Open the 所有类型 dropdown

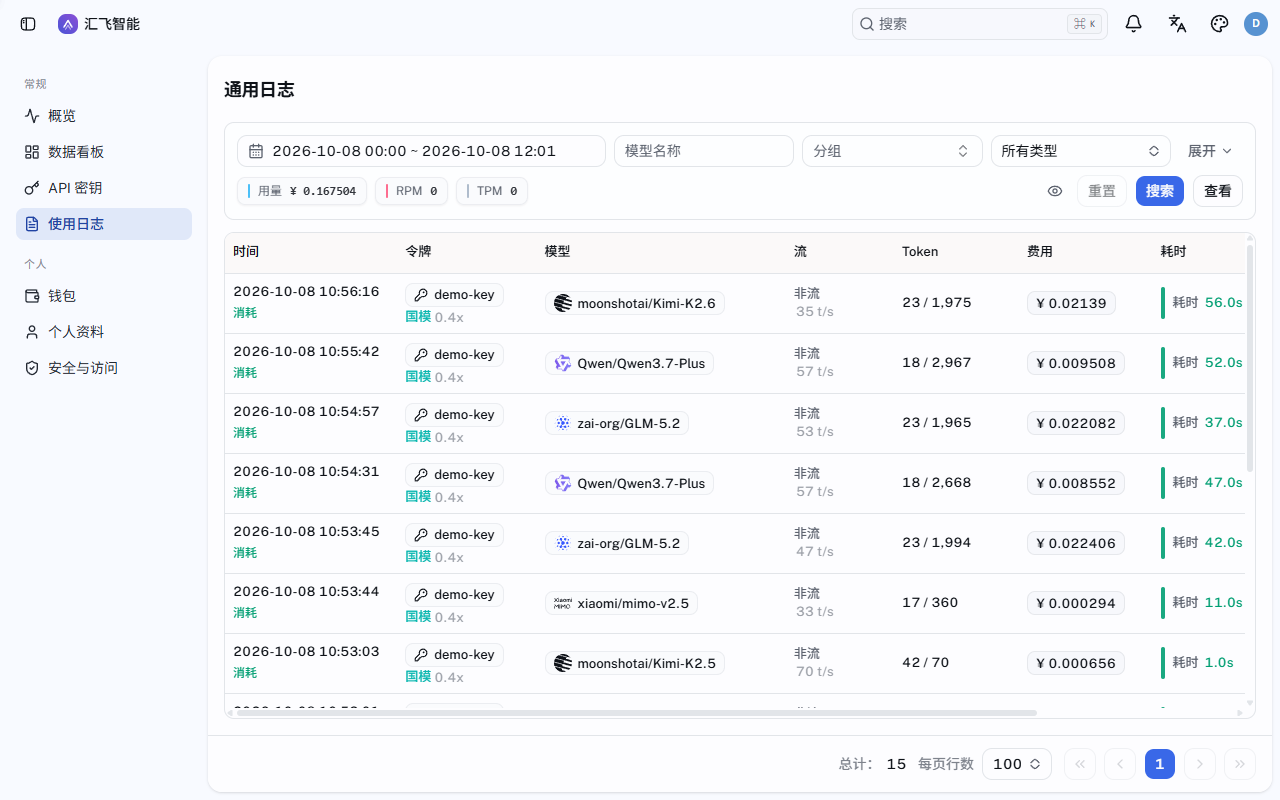pyautogui.click(x=1081, y=151)
